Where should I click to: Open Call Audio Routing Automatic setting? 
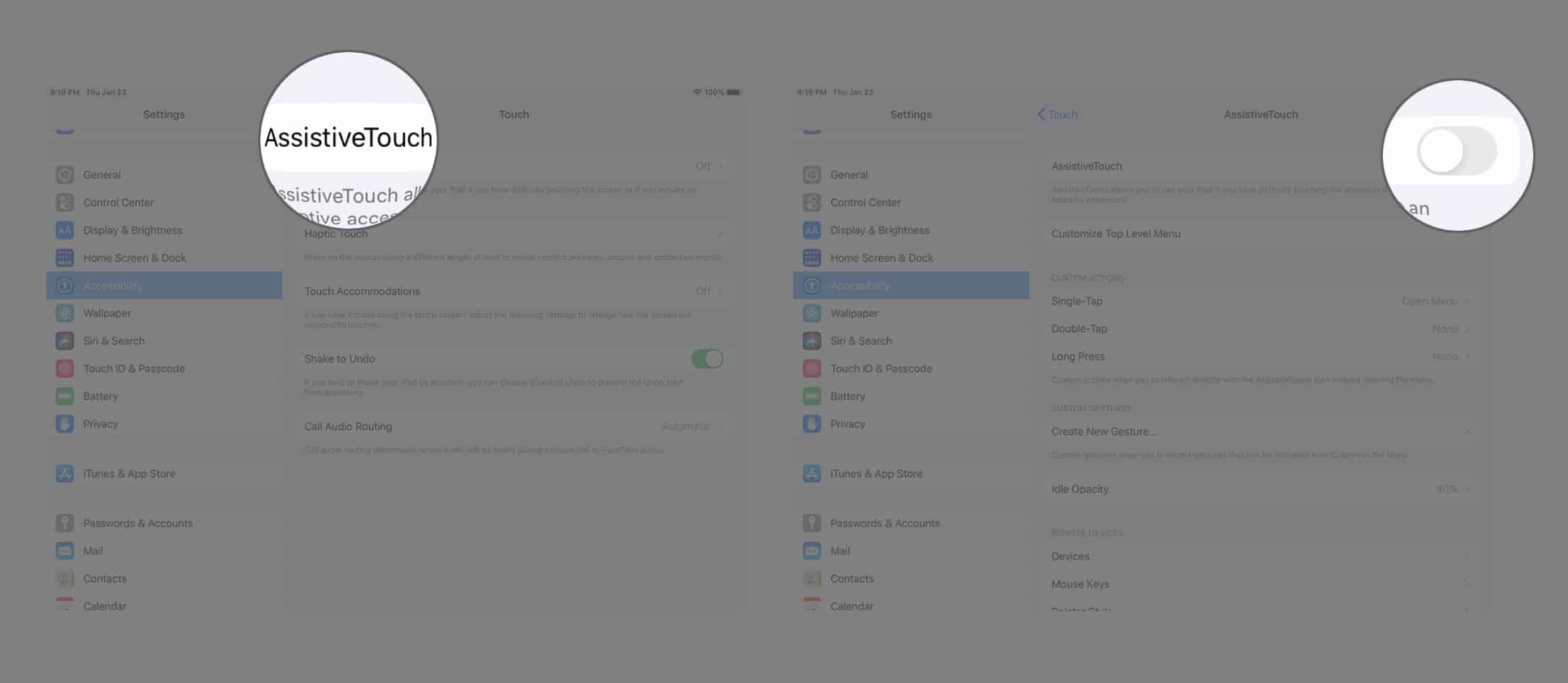click(692, 427)
